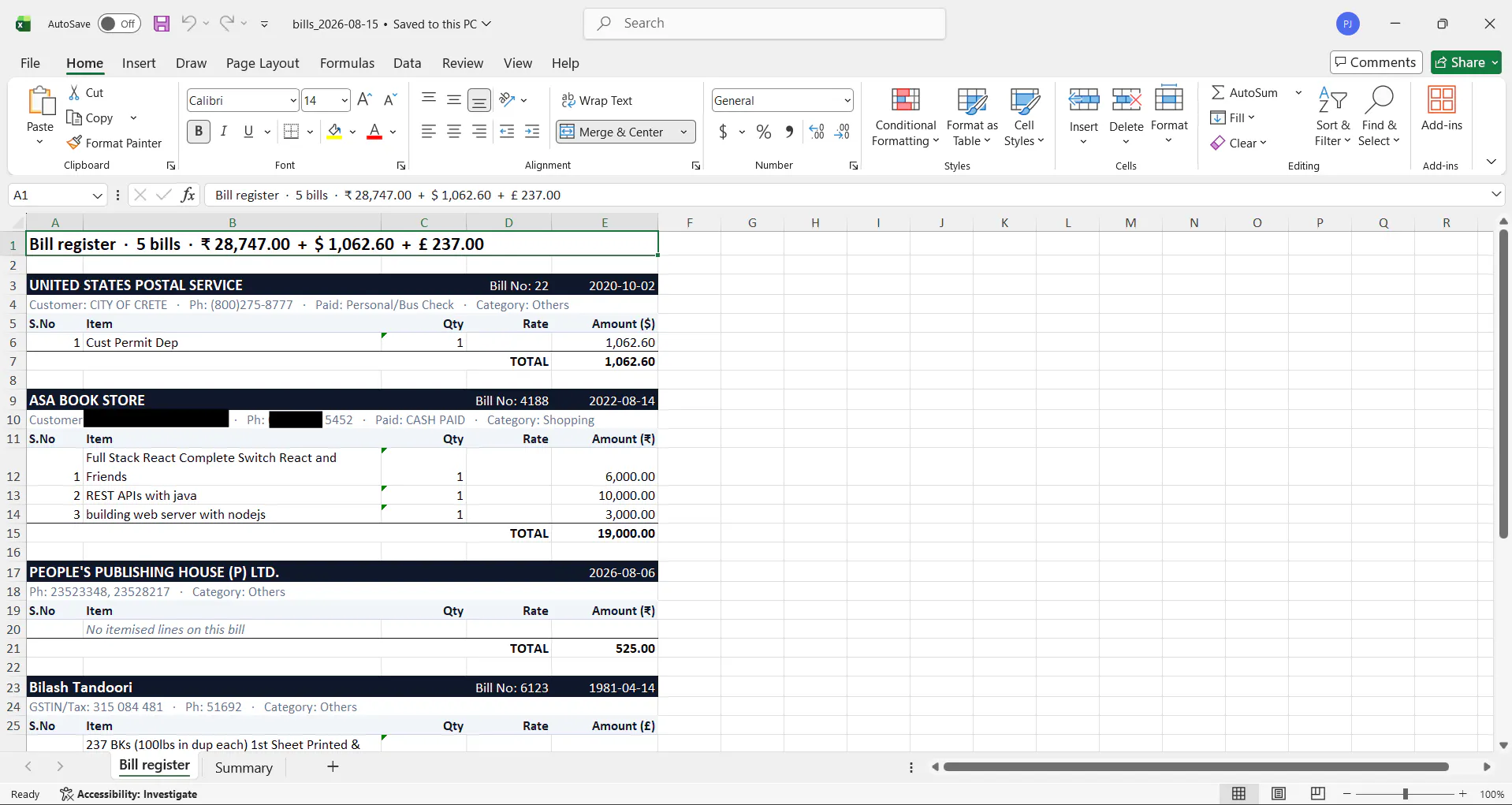
Task: Toggle Top Align vertical alignment
Action: [429, 99]
